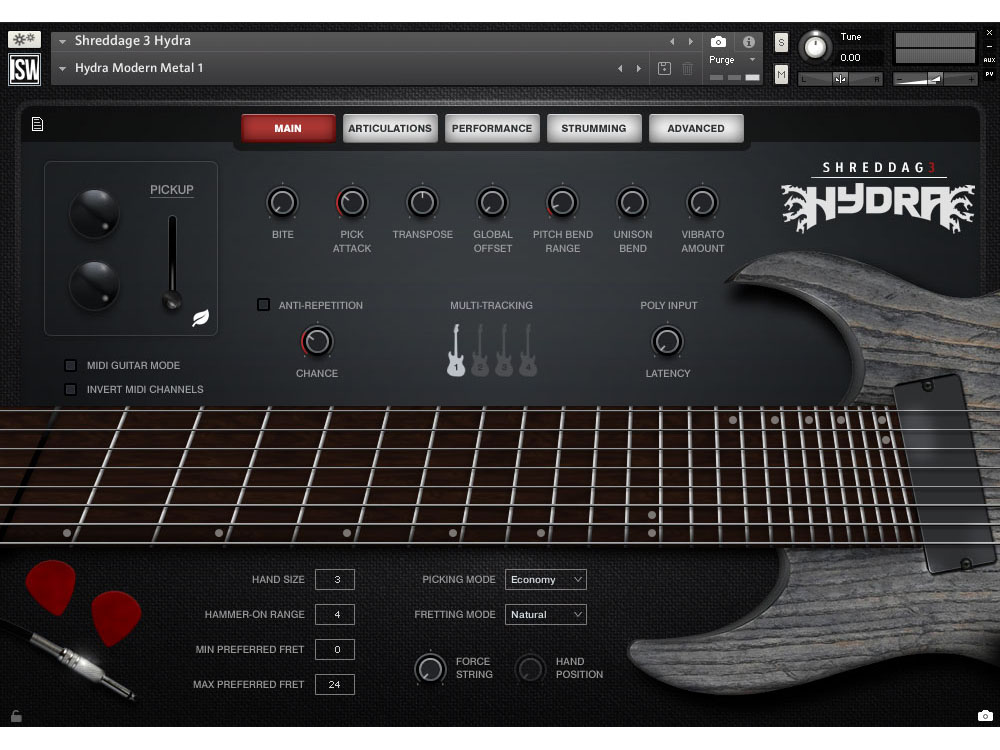Image resolution: width=1000 pixels, height=750 pixels.
Task: Click the HAND POSITION knob
Action: click(x=530, y=668)
